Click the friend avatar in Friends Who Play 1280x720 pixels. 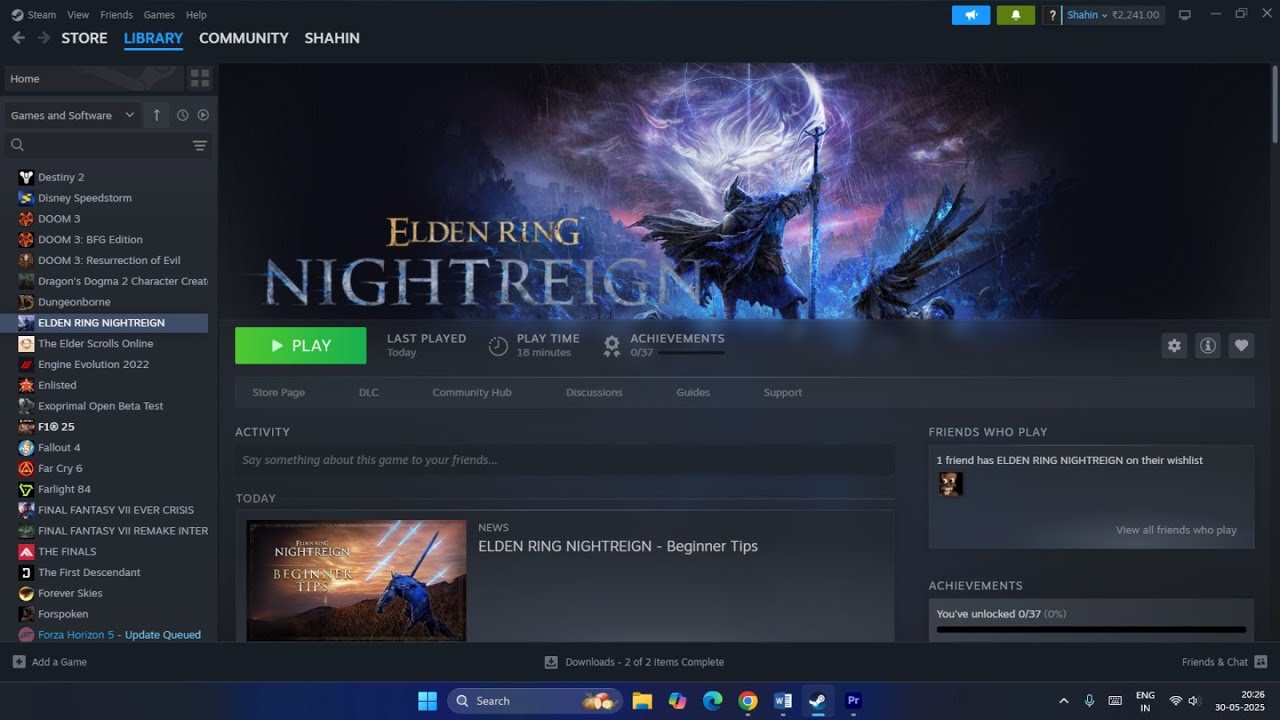click(x=950, y=484)
